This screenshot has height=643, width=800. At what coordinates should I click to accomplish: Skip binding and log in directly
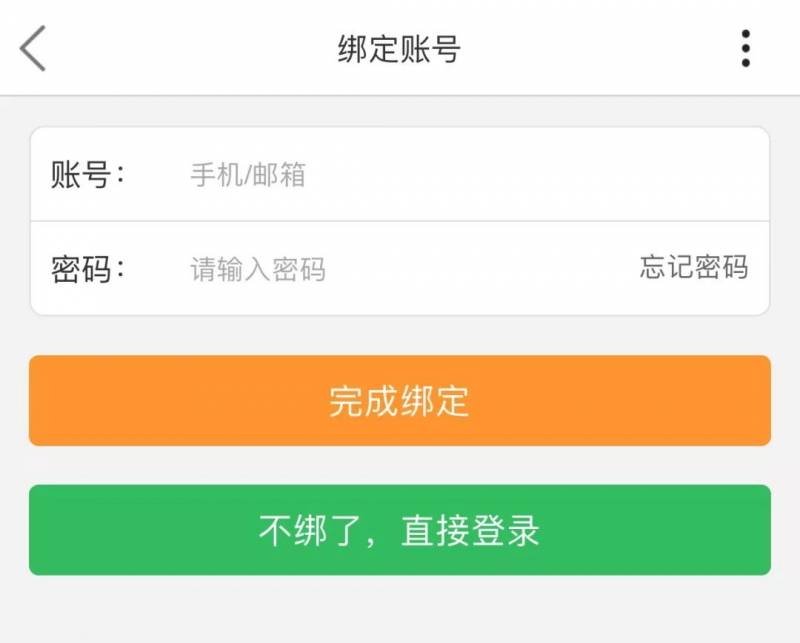pos(399,530)
